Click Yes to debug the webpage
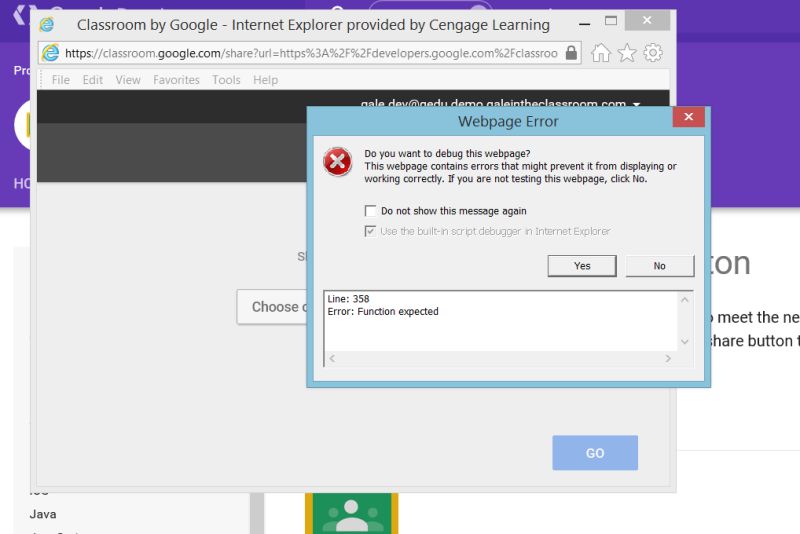This screenshot has height=534, width=800. (582, 266)
